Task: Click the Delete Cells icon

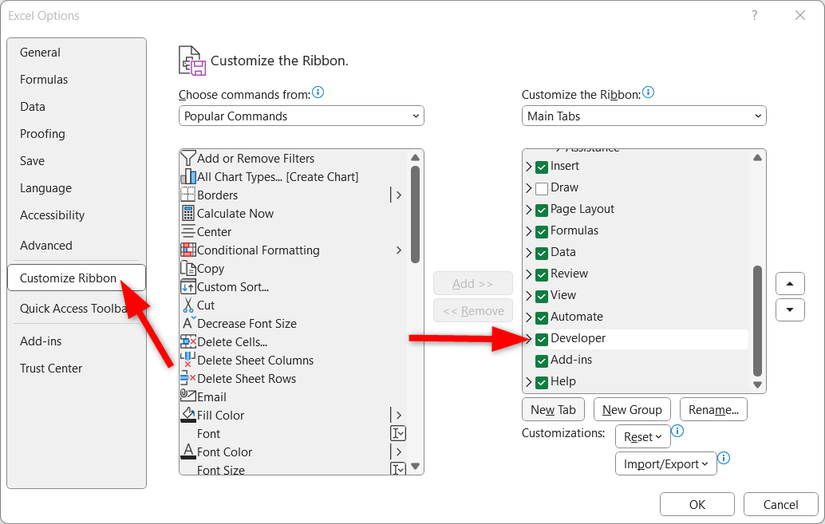Action: (188, 342)
